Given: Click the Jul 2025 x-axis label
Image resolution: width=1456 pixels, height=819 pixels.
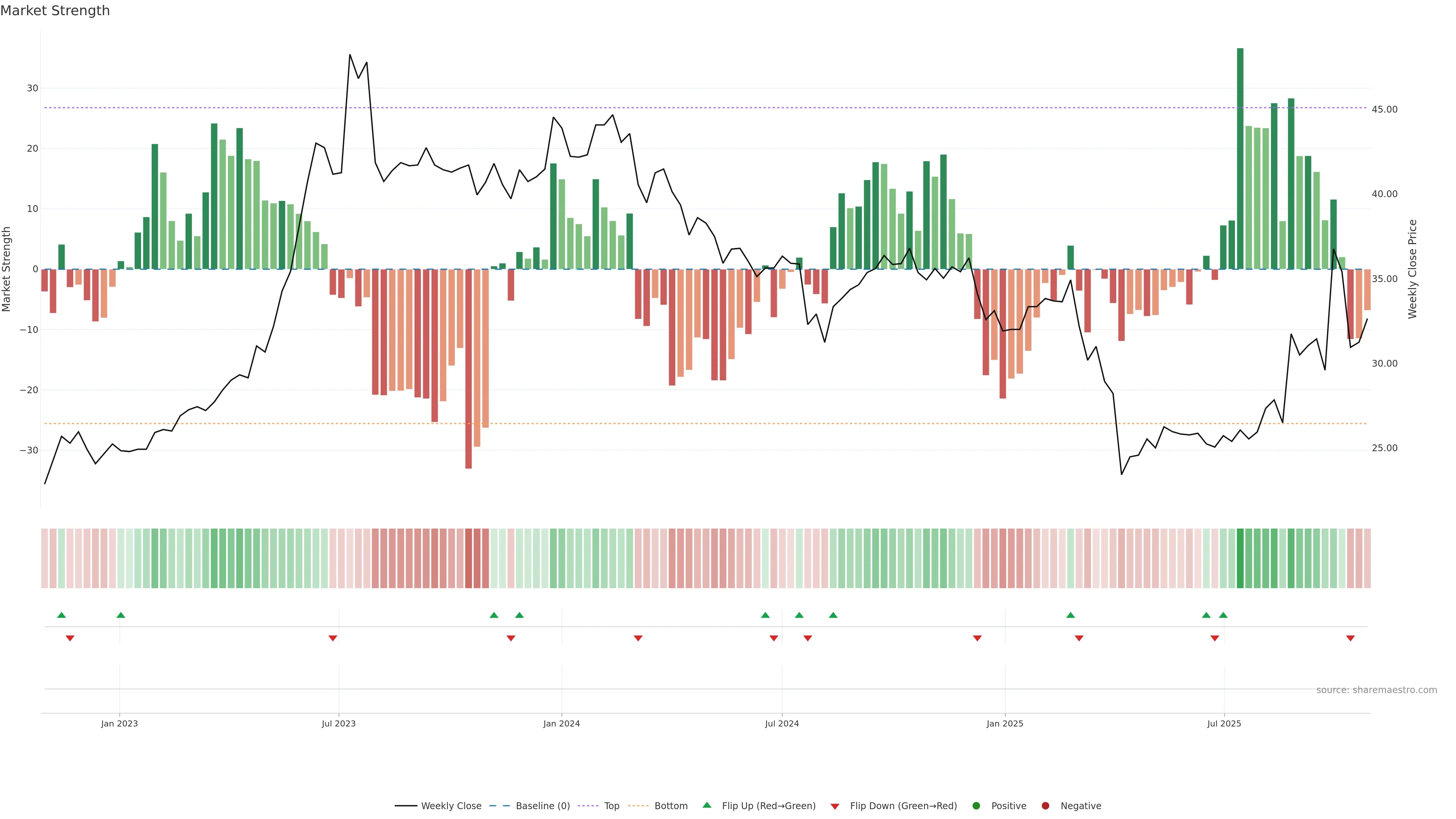Looking at the screenshot, I should (1224, 723).
